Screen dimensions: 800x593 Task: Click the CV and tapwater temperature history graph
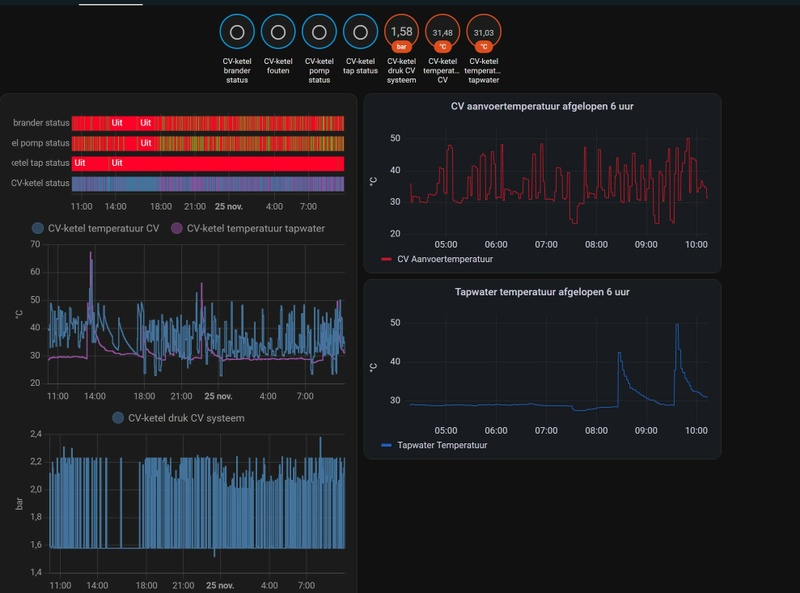197,314
